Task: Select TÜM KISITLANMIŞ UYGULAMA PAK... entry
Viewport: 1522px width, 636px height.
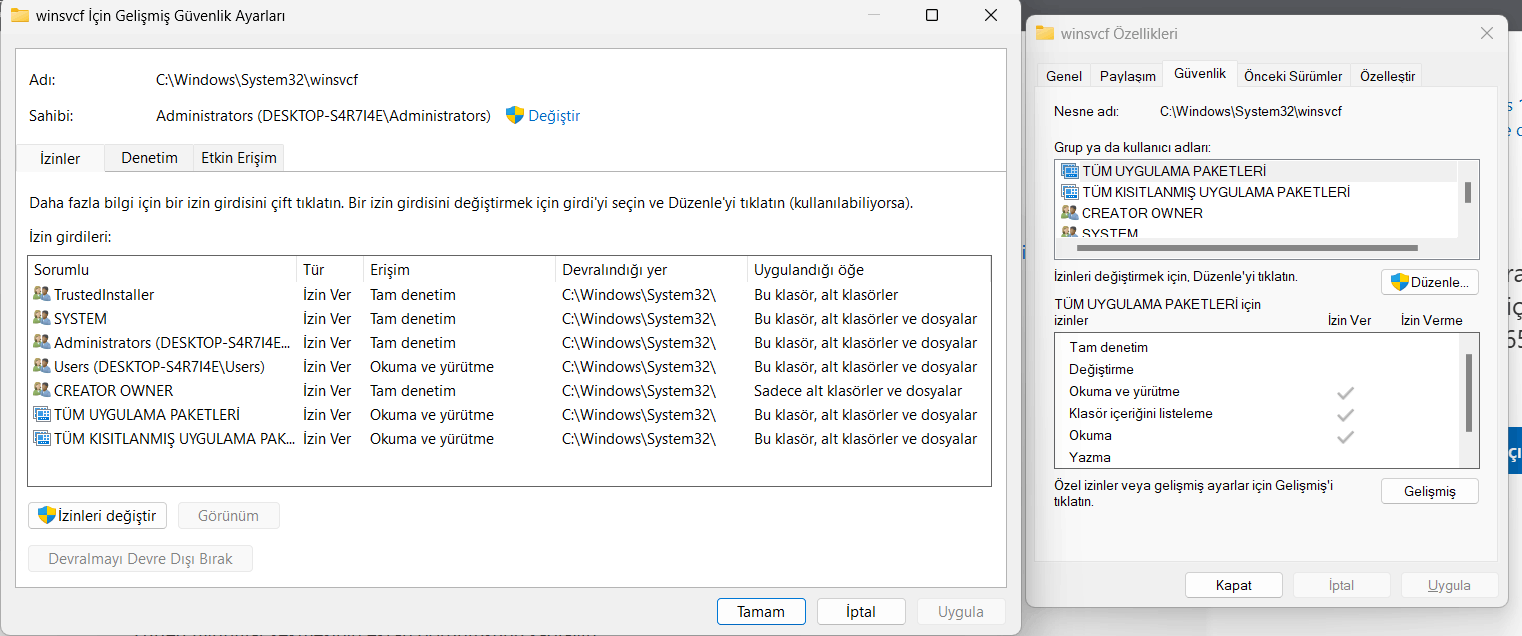Action: (509, 439)
